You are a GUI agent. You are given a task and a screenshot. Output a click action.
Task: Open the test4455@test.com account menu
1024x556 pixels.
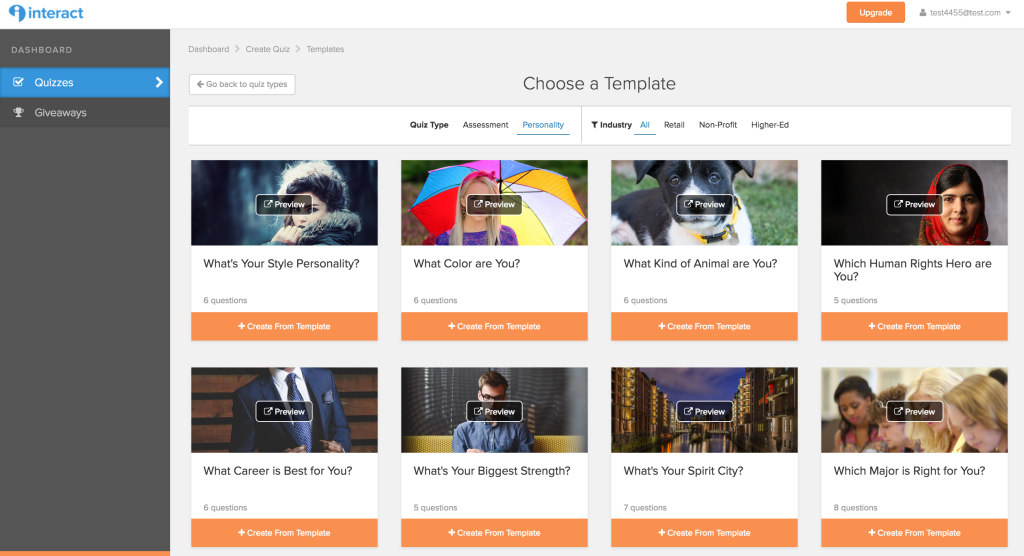click(x=965, y=12)
